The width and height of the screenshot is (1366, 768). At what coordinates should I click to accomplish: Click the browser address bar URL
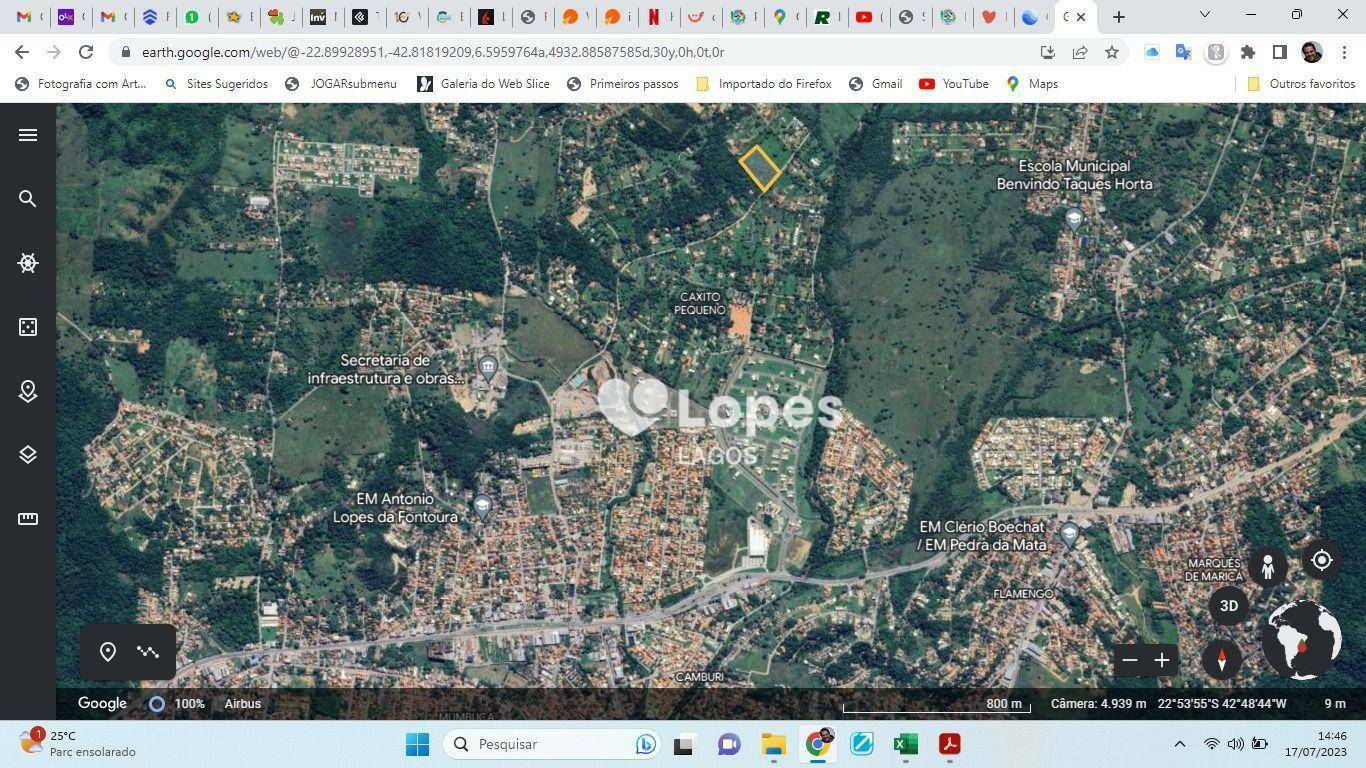click(x=433, y=52)
